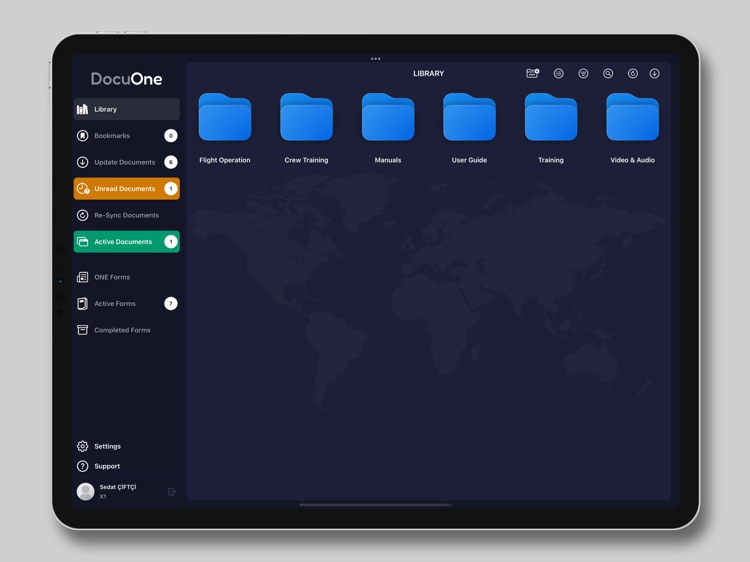The height and width of the screenshot is (562, 750).
Task: Open the User Guide folder
Action: pyautogui.click(x=469, y=128)
